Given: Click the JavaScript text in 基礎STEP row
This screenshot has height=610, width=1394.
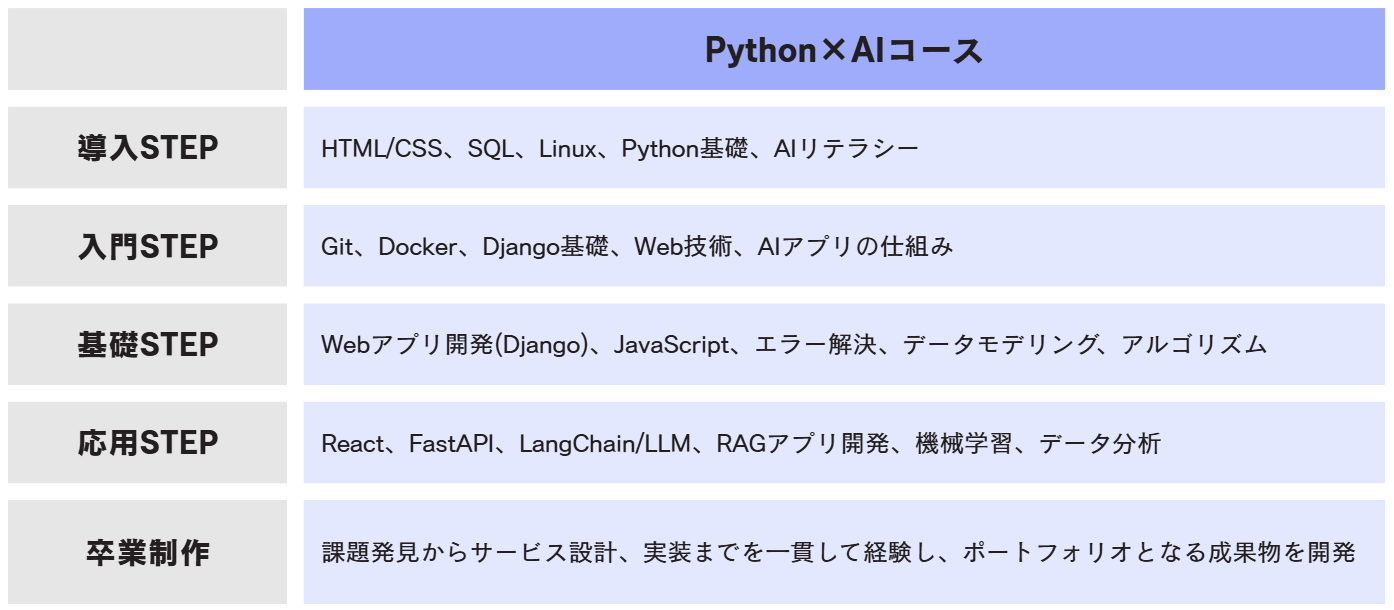Looking at the screenshot, I should tap(672, 345).
